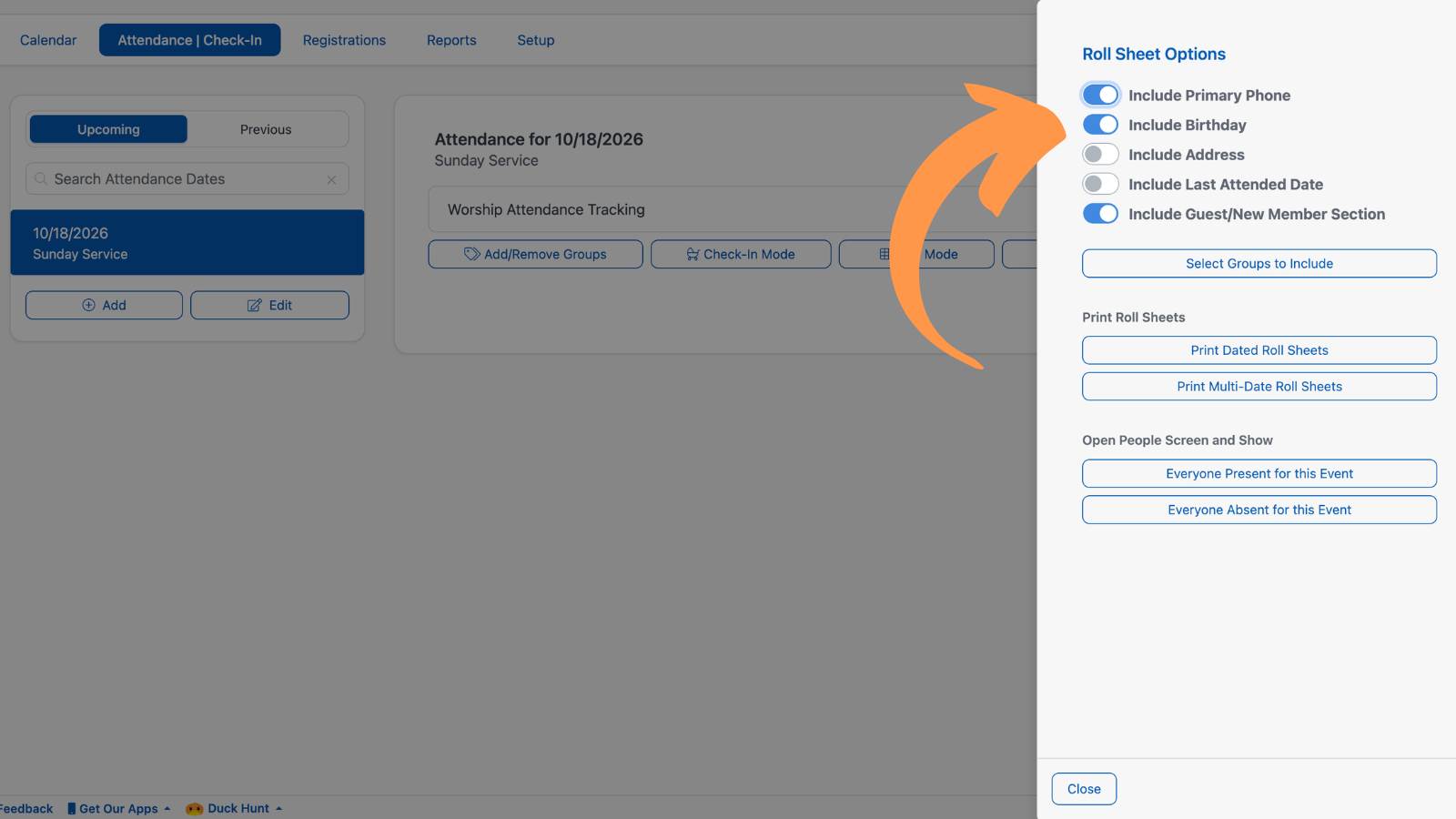Disable the Include Birthday switch
Screen dimensions: 1456x819
[x=1100, y=125]
